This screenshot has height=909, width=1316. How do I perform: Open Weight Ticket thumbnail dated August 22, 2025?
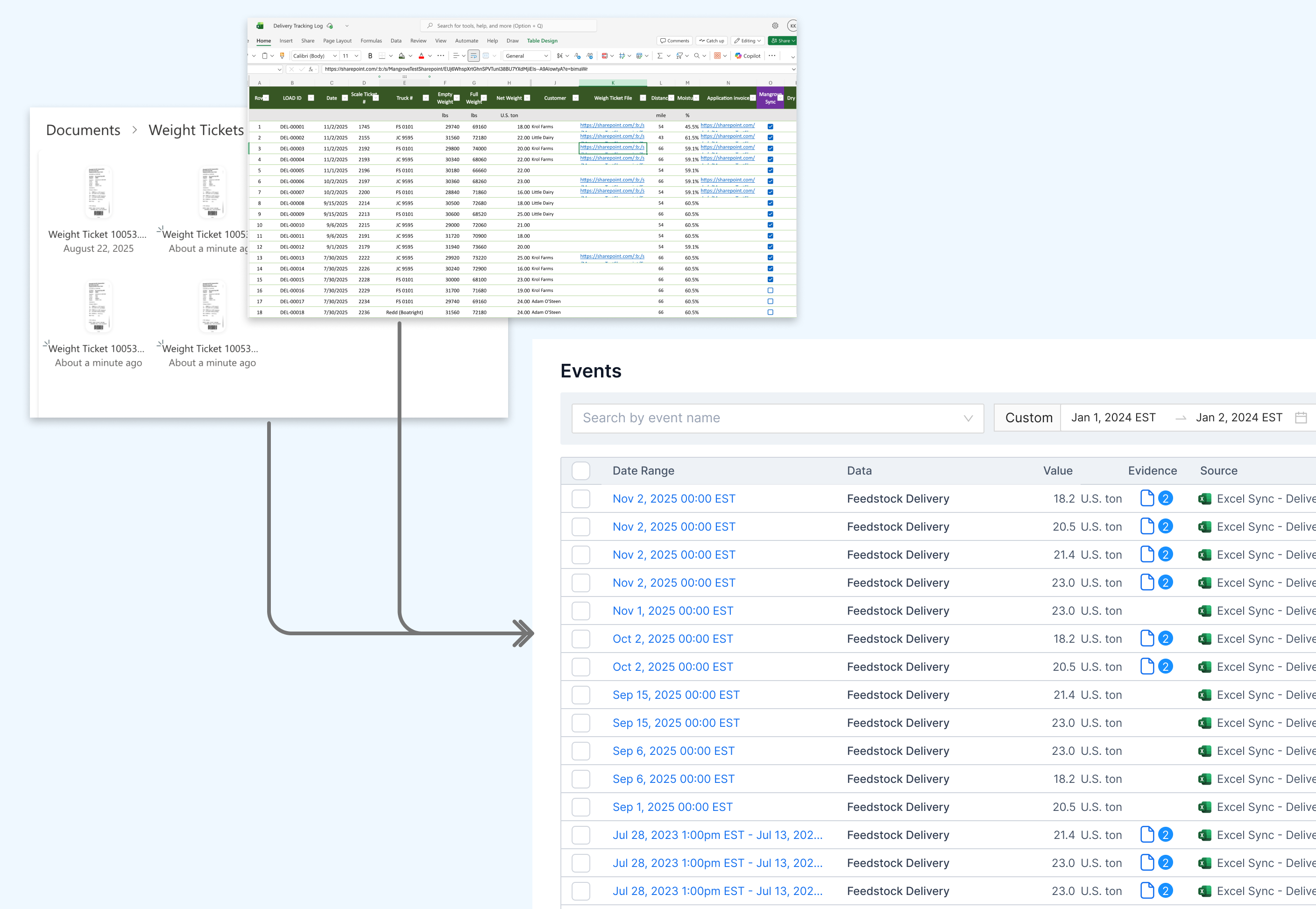tap(98, 192)
